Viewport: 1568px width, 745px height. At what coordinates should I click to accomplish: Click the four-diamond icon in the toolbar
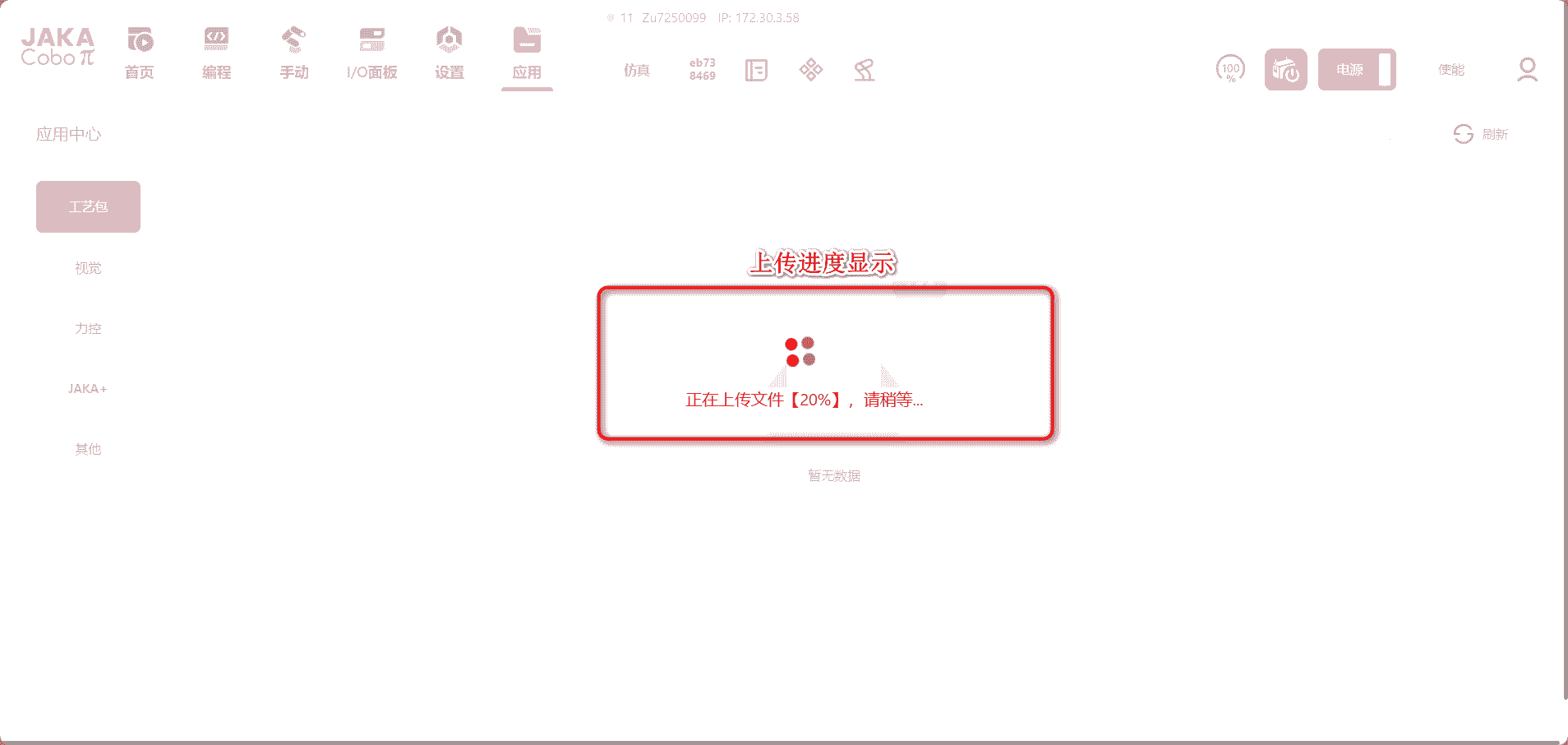pyautogui.click(x=810, y=70)
